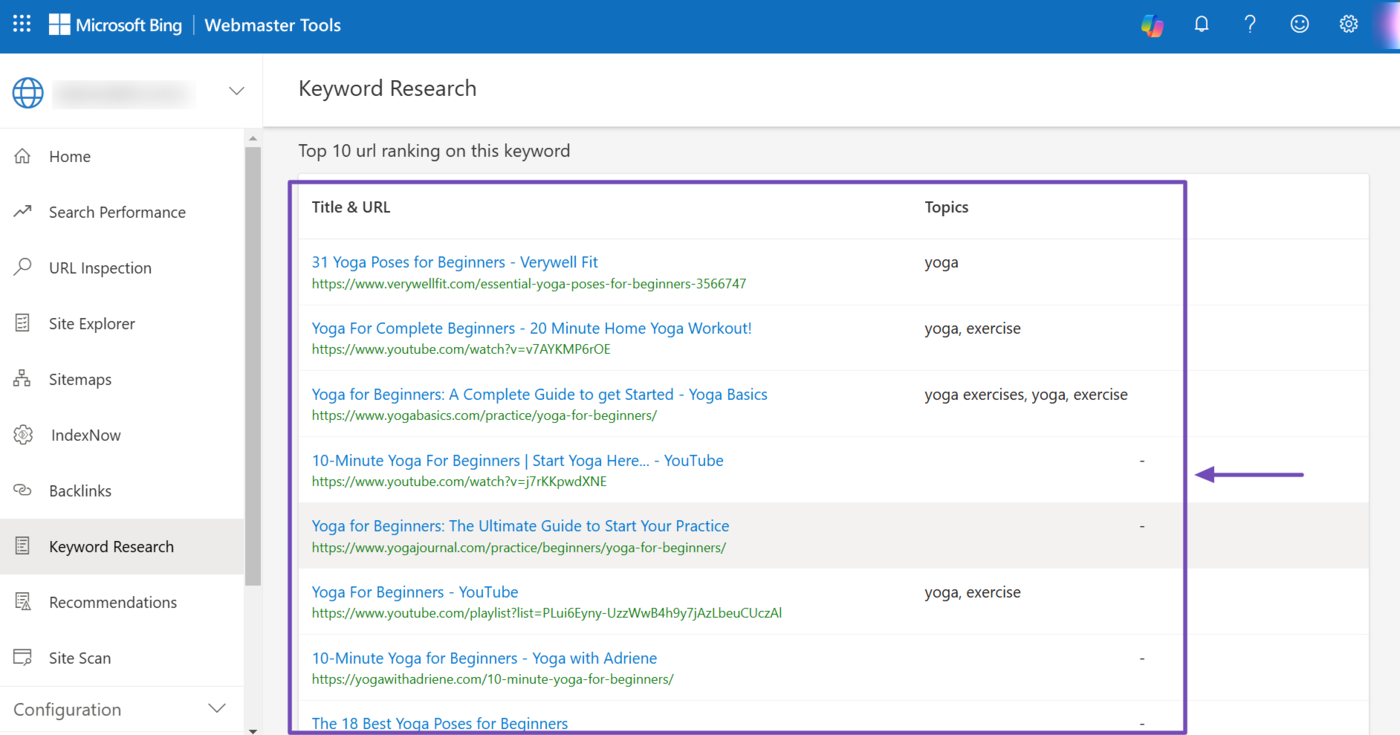This screenshot has height=735, width=1400.
Task: Open the Copilot icon in header
Action: click(1152, 25)
